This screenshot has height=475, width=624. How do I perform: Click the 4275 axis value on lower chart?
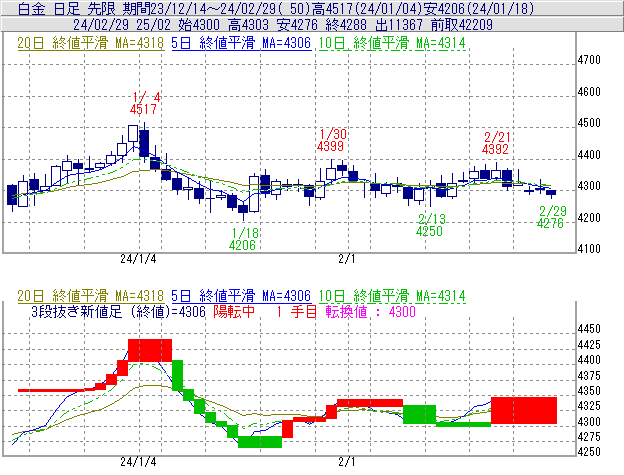point(589,437)
